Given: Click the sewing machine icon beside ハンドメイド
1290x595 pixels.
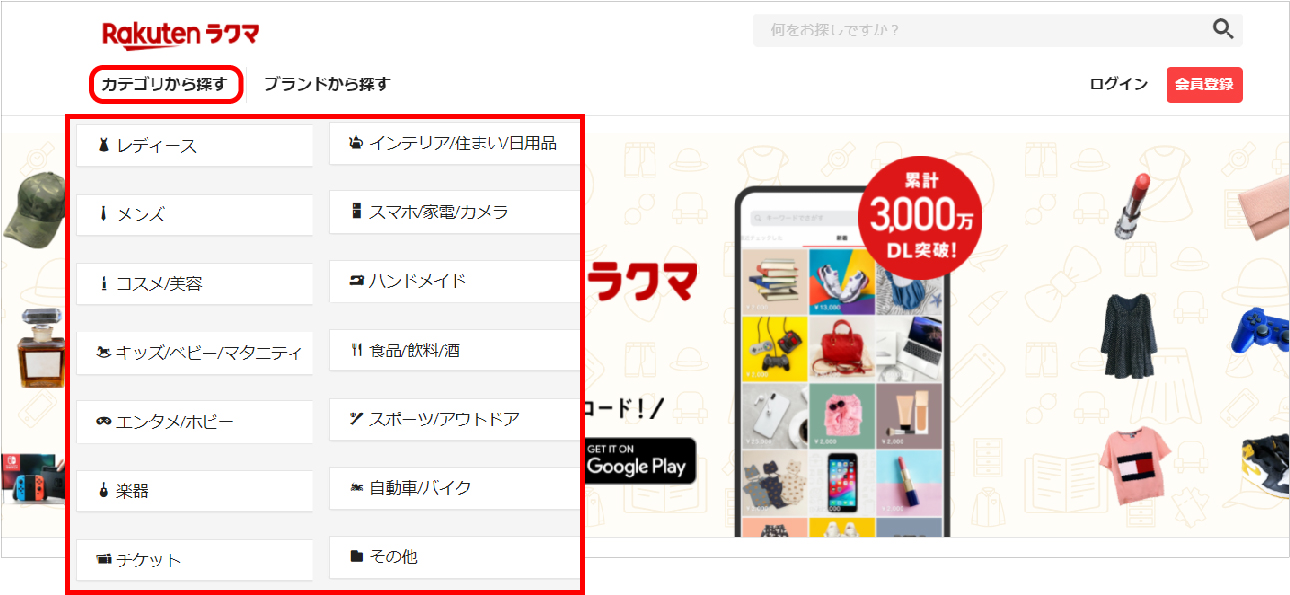Looking at the screenshot, I should pos(355,281).
